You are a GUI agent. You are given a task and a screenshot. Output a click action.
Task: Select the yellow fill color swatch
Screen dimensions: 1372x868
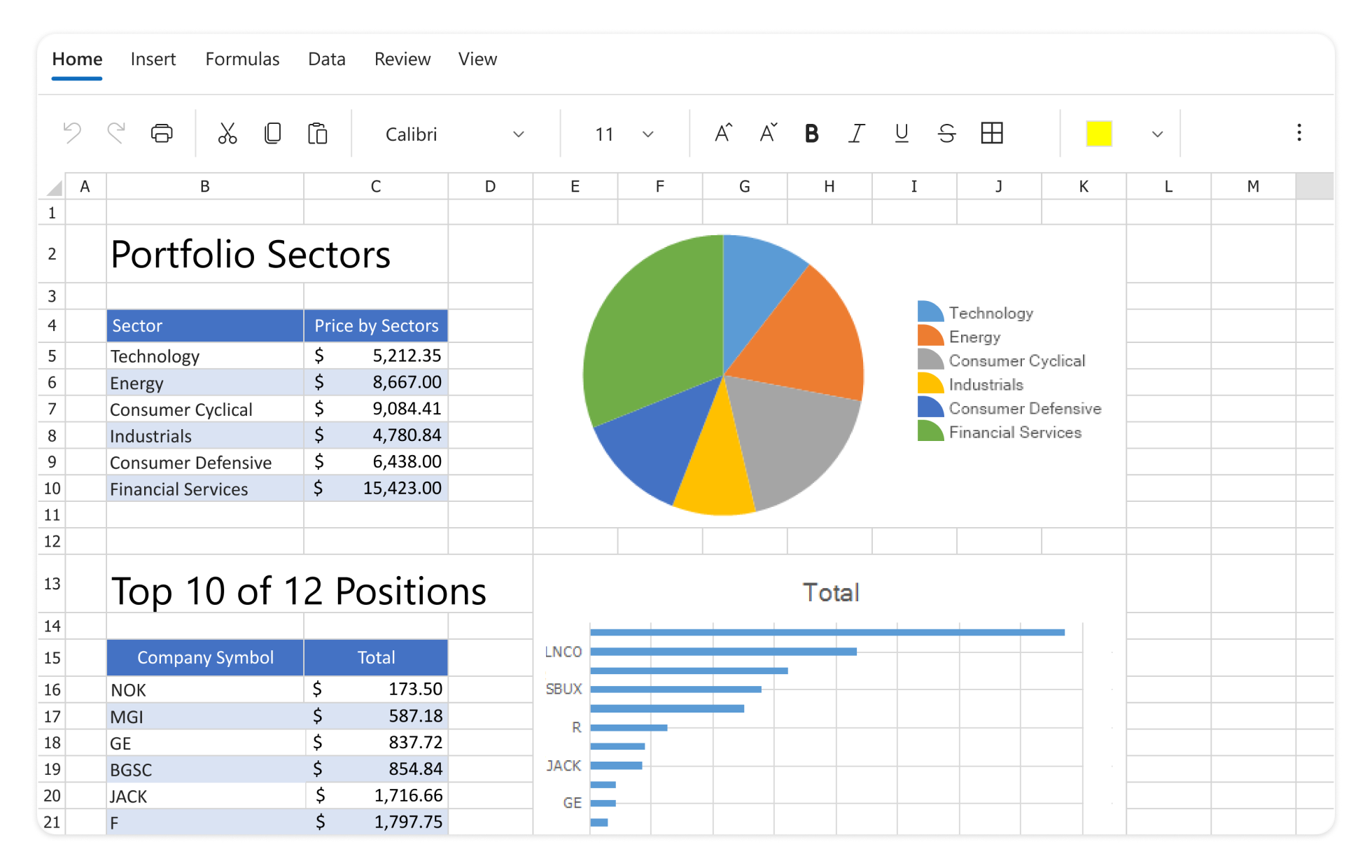click(1099, 132)
